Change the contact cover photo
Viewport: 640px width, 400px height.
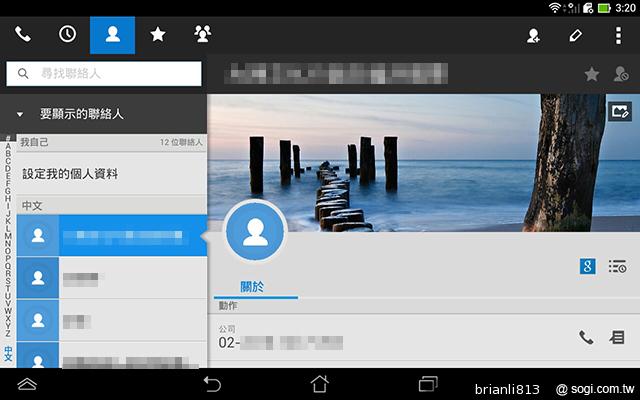[x=620, y=111]
